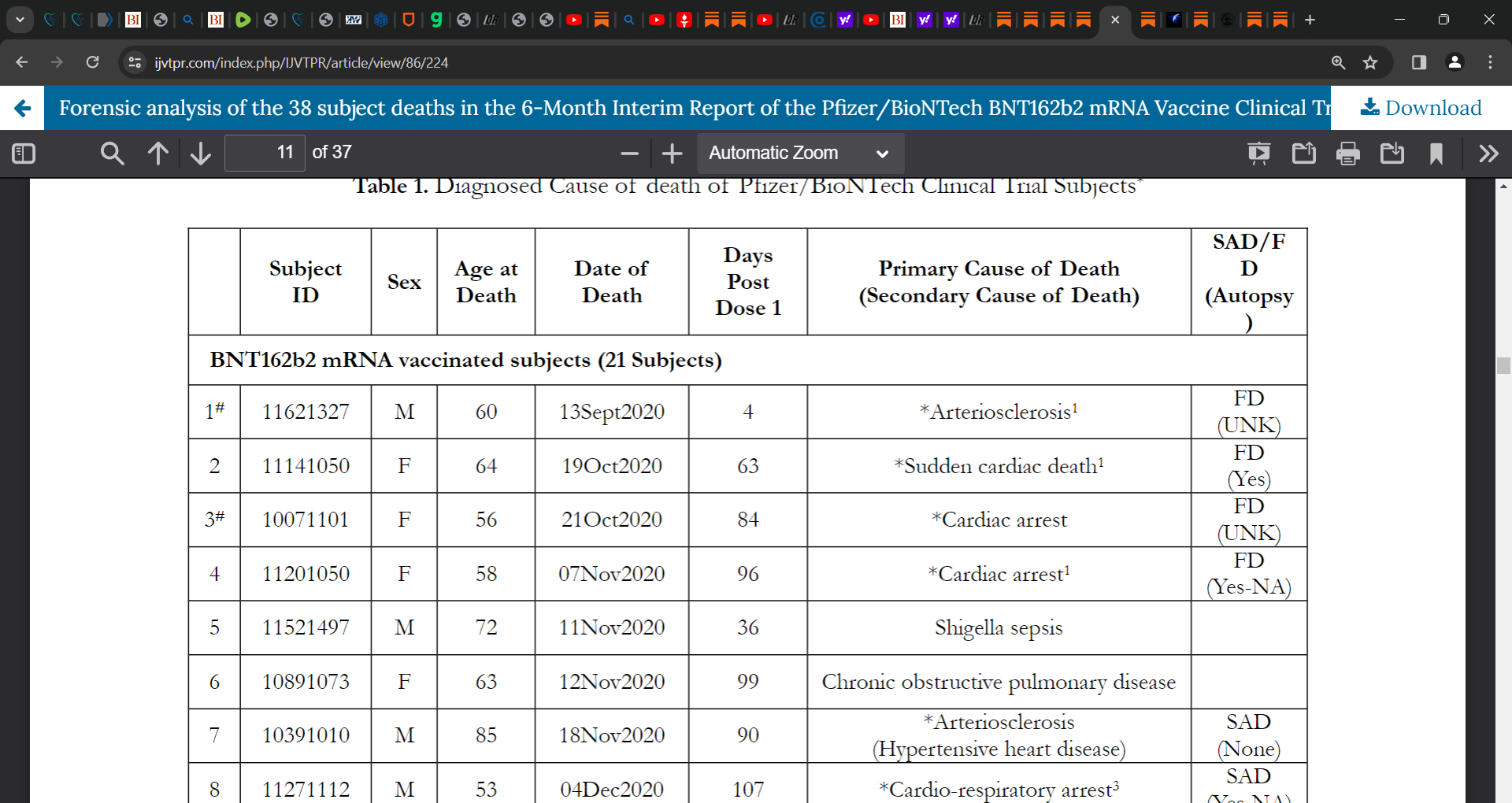
Task: Save the PDF via viewer toolbar
Action: click(1392, 154)
